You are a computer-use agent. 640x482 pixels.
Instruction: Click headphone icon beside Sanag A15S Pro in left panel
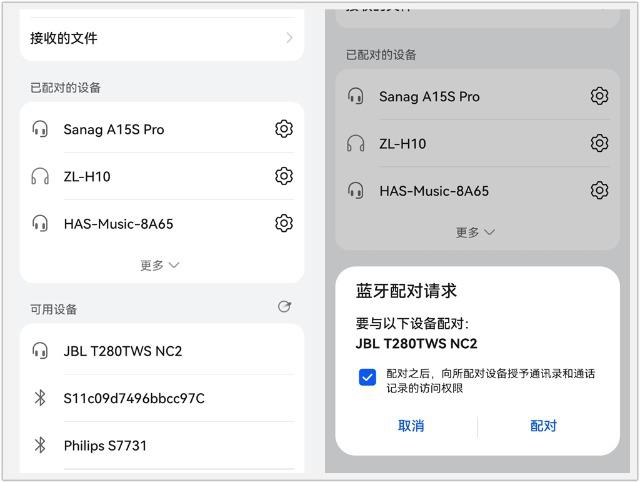[40, 129]
